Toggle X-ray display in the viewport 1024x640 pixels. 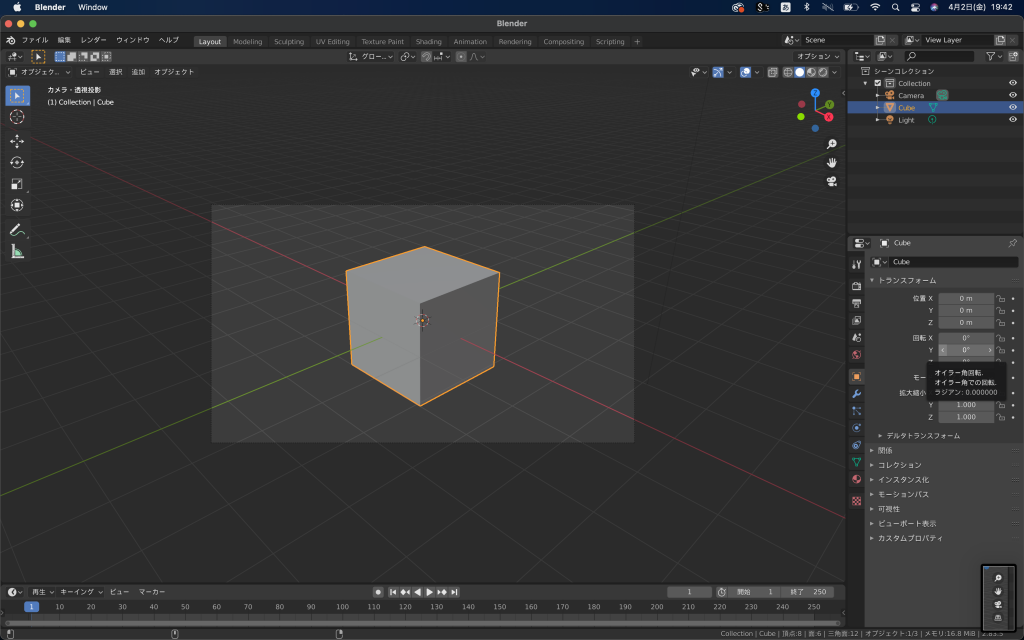(773, 72)
